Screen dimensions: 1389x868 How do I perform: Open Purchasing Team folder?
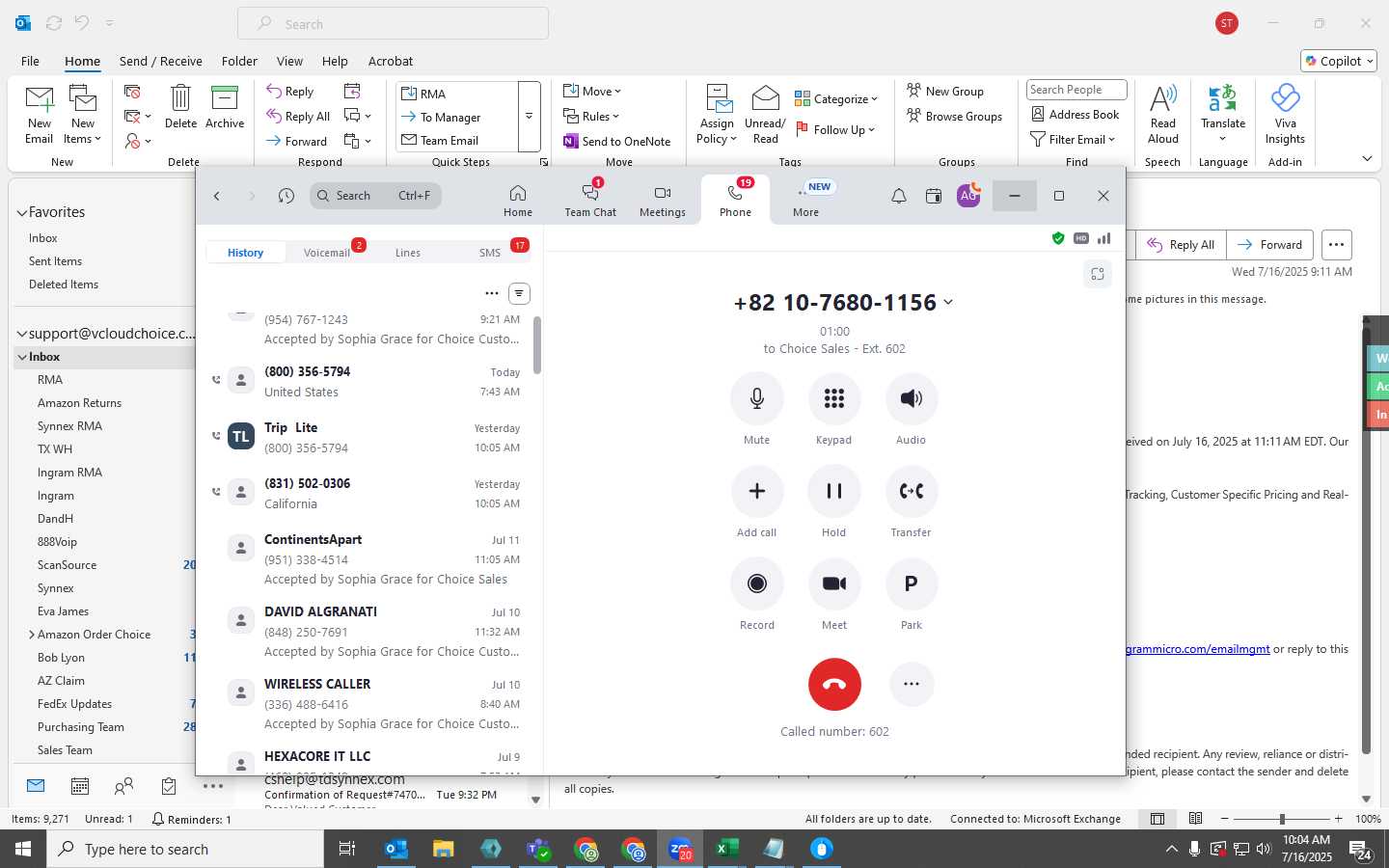click(81, 727)
